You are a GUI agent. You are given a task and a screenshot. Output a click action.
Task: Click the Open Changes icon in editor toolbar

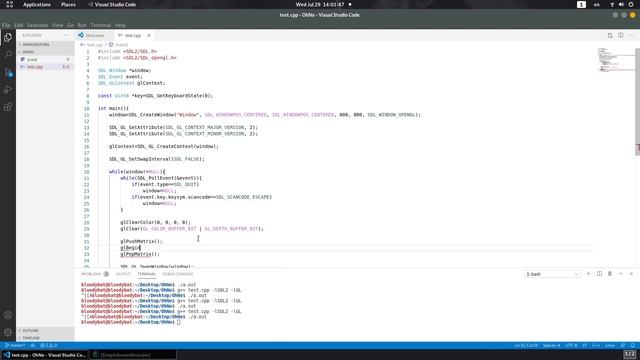[x=610, y=36]
